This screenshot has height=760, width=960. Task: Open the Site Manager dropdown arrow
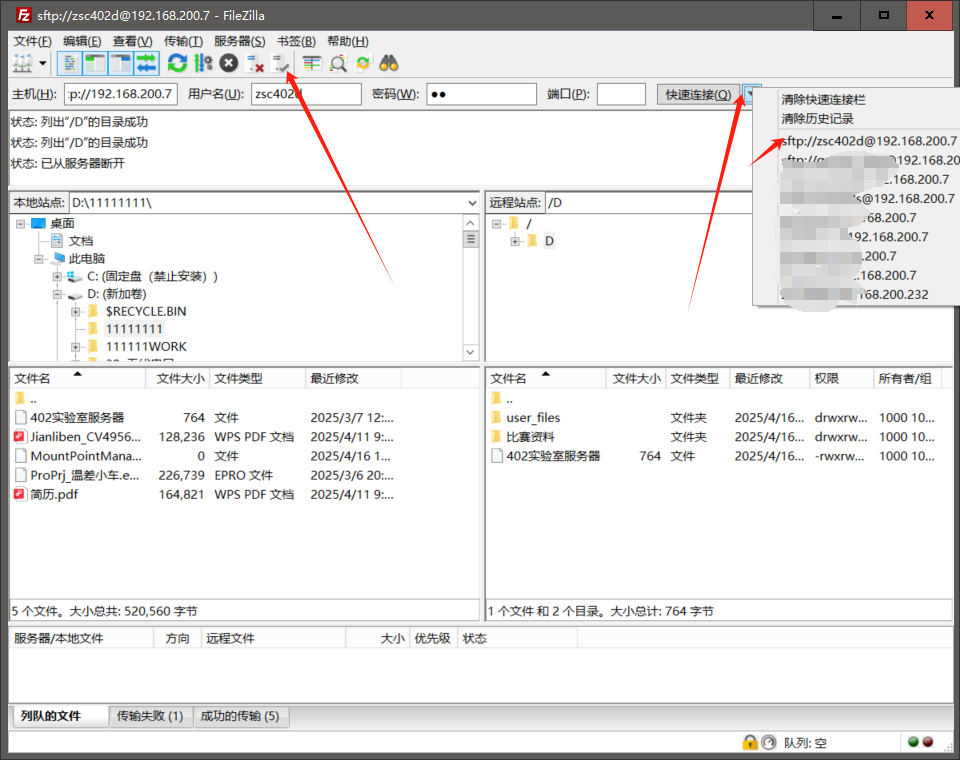43,63
